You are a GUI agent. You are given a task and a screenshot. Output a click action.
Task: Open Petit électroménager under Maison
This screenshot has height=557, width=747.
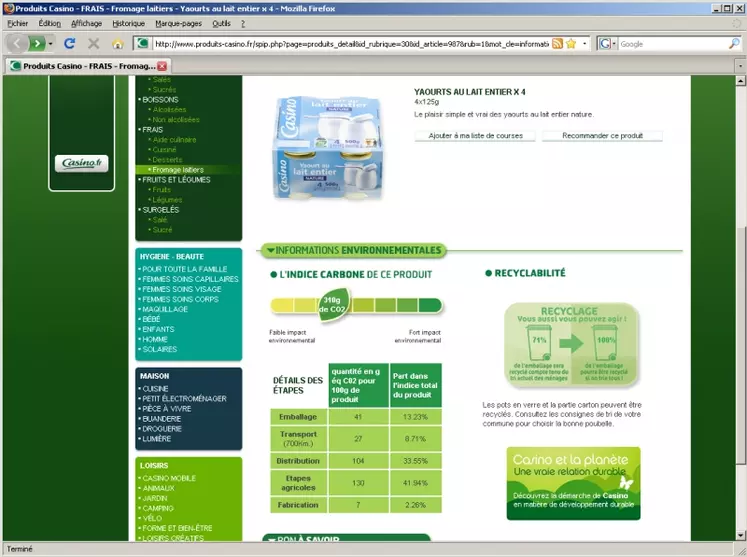(184, 399)
